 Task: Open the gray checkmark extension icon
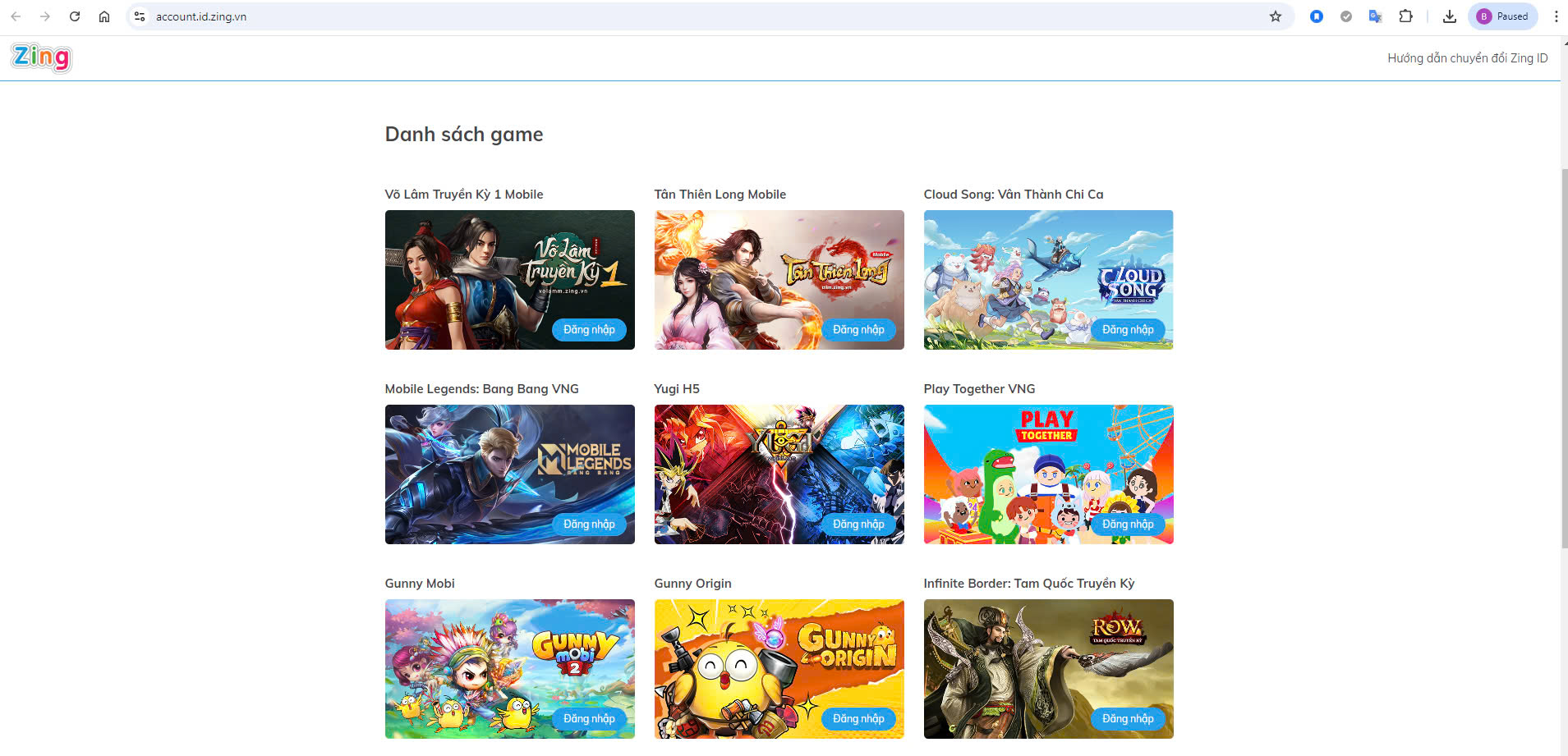(x=1346, y=16)
